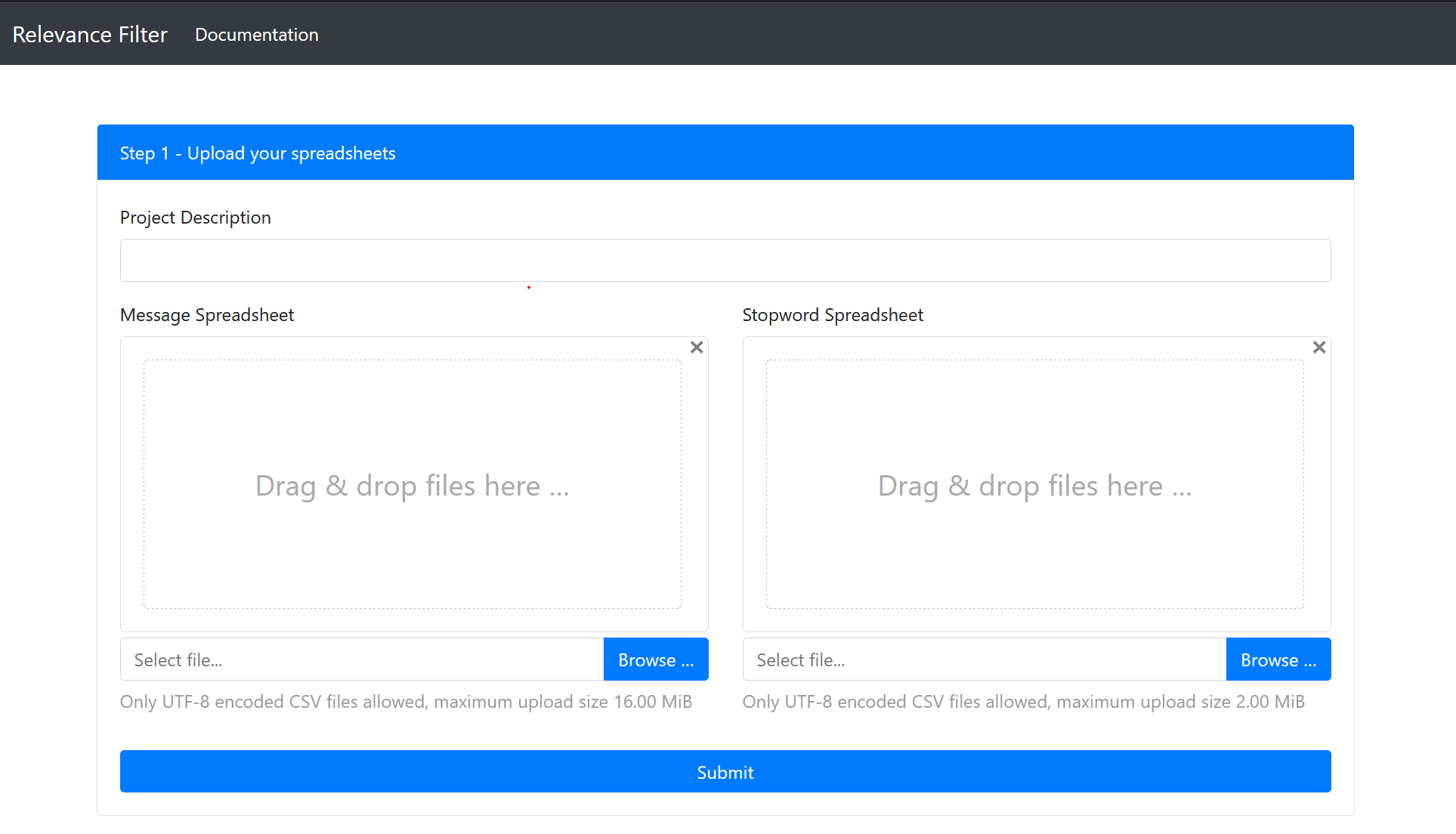Click the 2.00 MiB upload size hint

click(1023, 702)
